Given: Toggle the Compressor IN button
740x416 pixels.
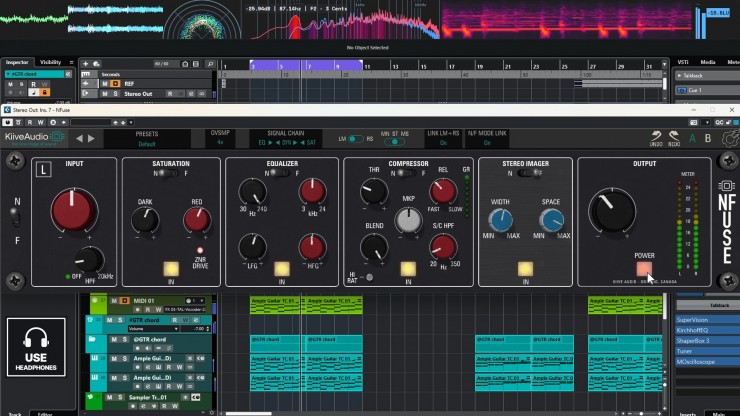Looking at the screenshot, I should click(408, 269).
